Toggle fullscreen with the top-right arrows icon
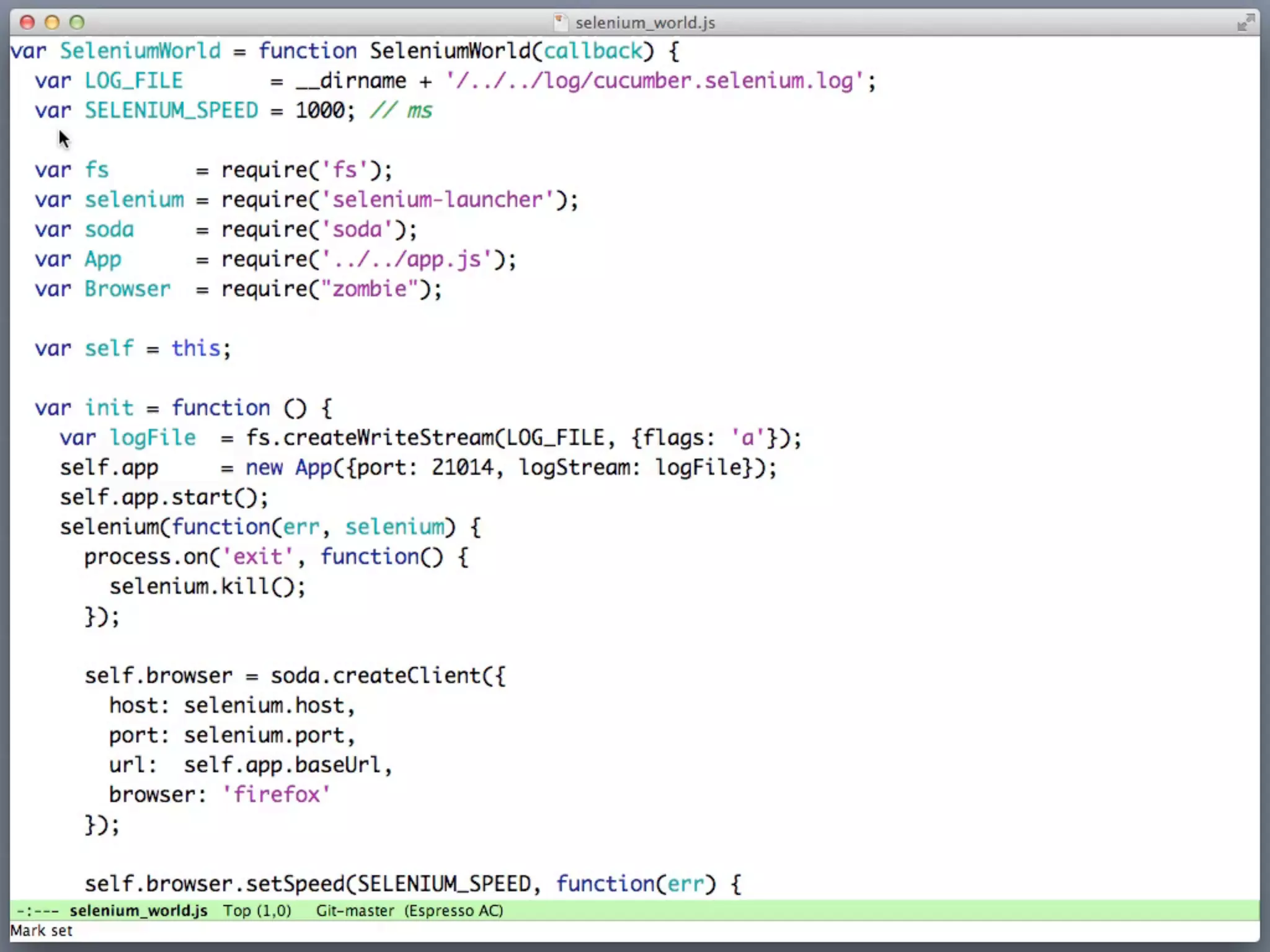 1245,23
